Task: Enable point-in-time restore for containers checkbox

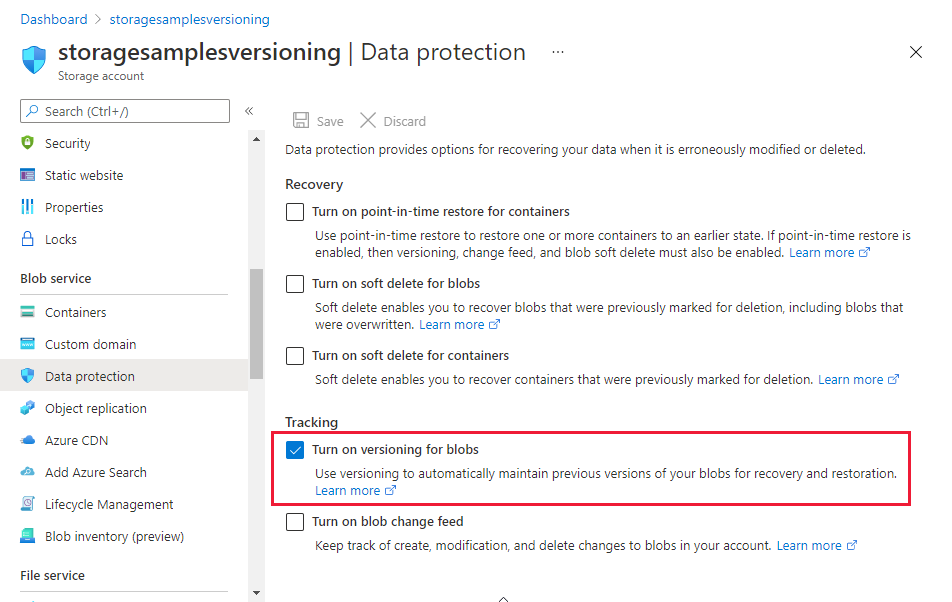Action: [x=295, y=212]
